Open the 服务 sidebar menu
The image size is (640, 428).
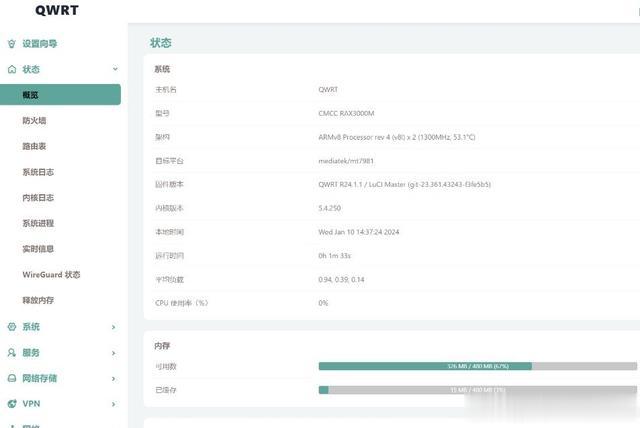point(31,353)
